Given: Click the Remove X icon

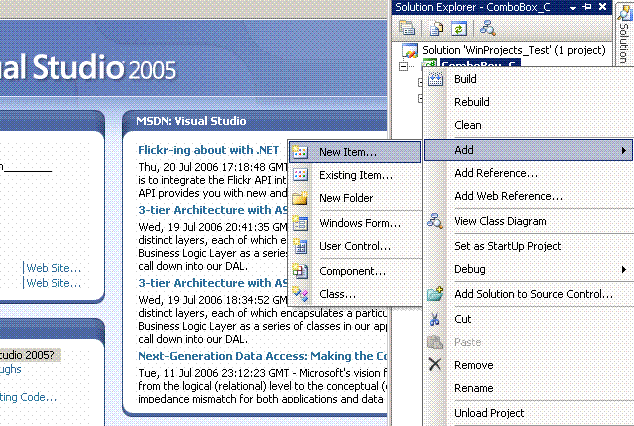Looking at the screenshot, I should pyautogui.click(x=435, y=365).
